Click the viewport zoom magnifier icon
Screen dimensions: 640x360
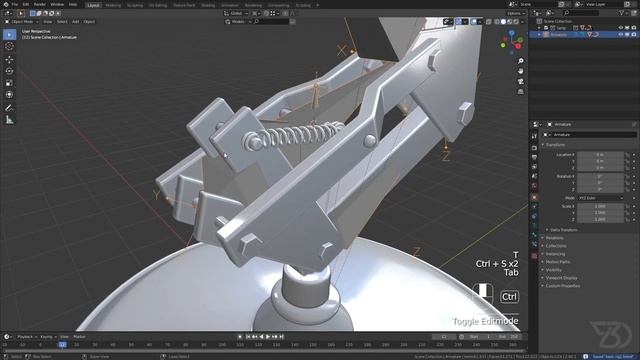click(x=520, y=61)
